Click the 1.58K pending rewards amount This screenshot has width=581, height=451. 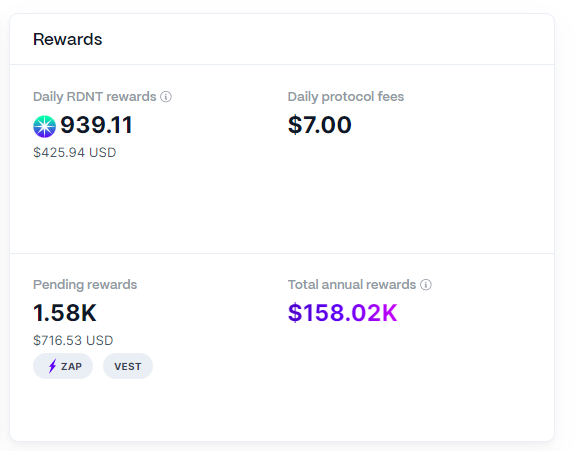coord(65,313)
